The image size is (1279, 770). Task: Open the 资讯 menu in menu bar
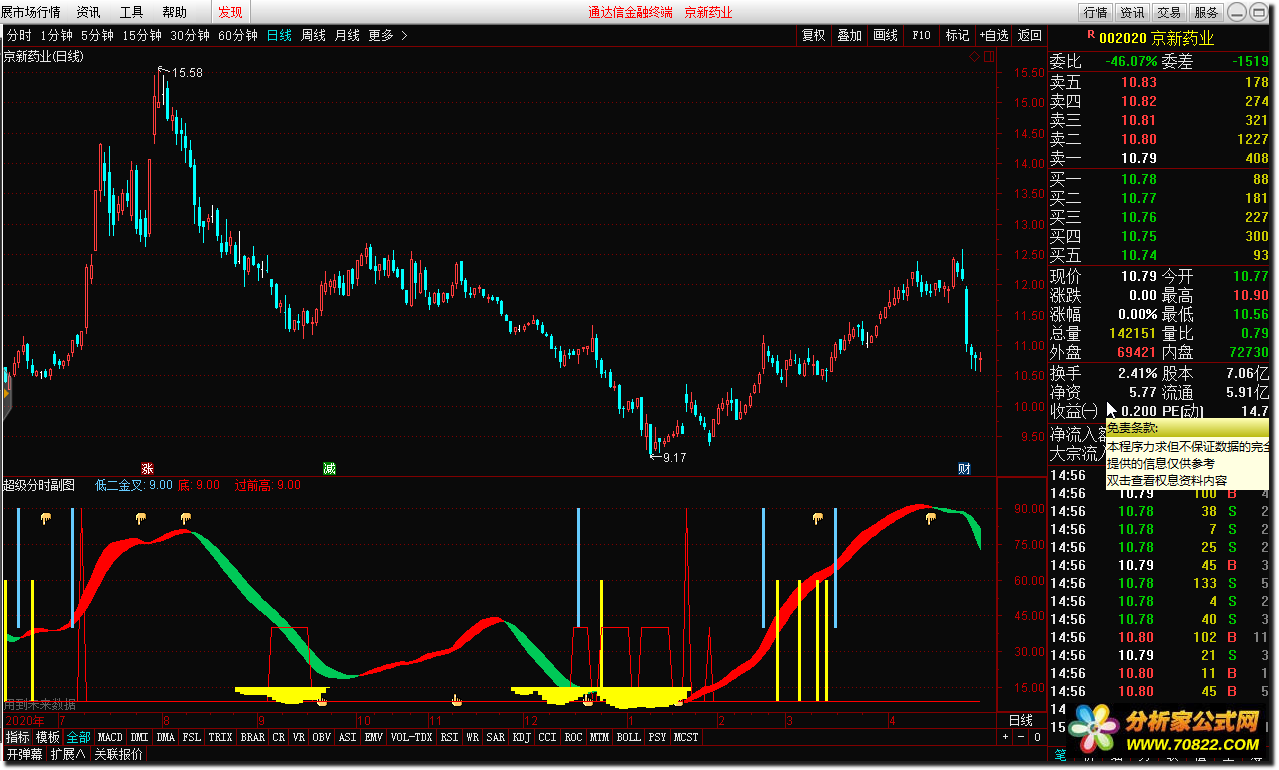88,12
